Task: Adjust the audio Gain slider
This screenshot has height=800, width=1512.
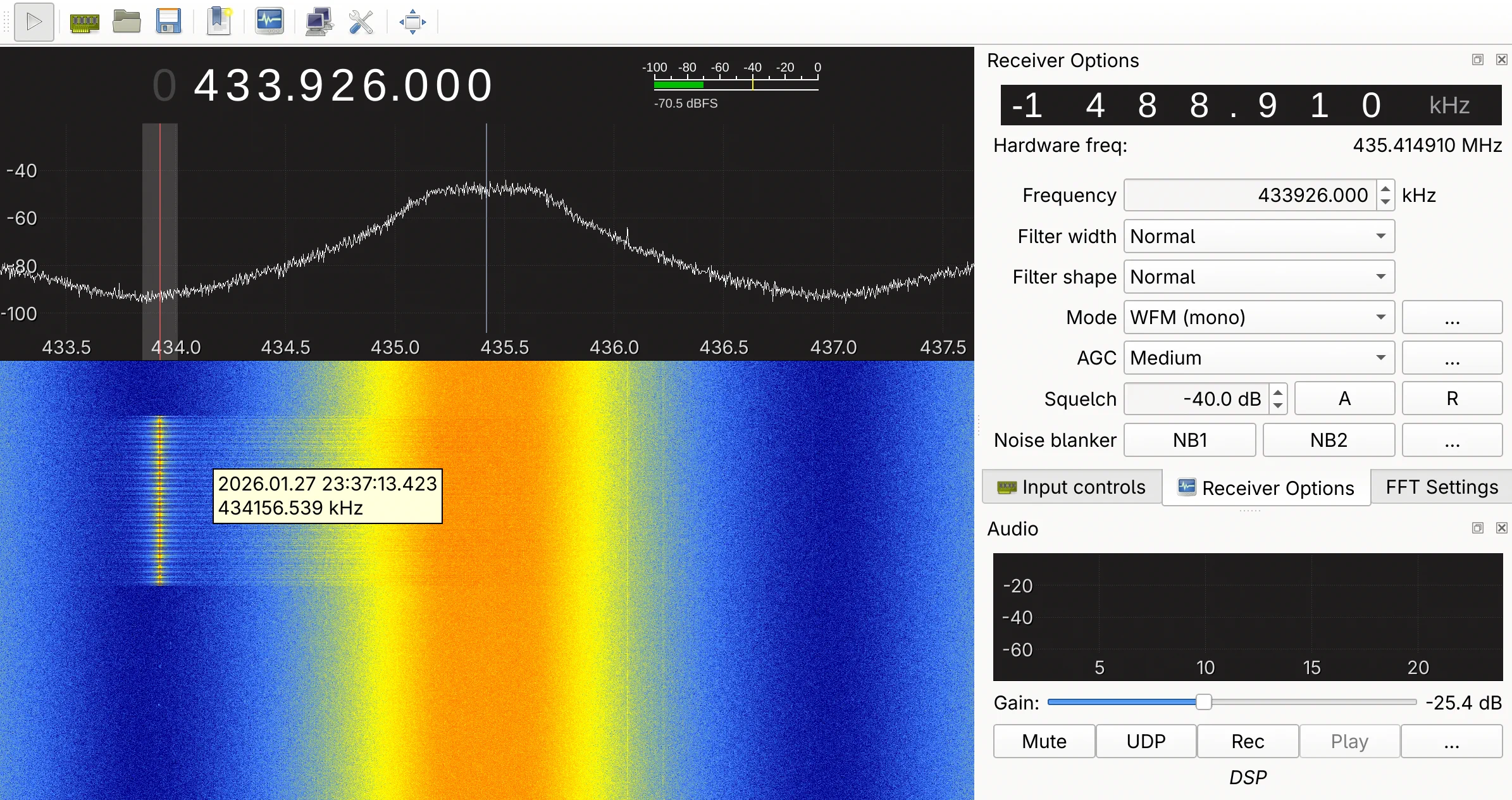Action: pos(1204,702)
